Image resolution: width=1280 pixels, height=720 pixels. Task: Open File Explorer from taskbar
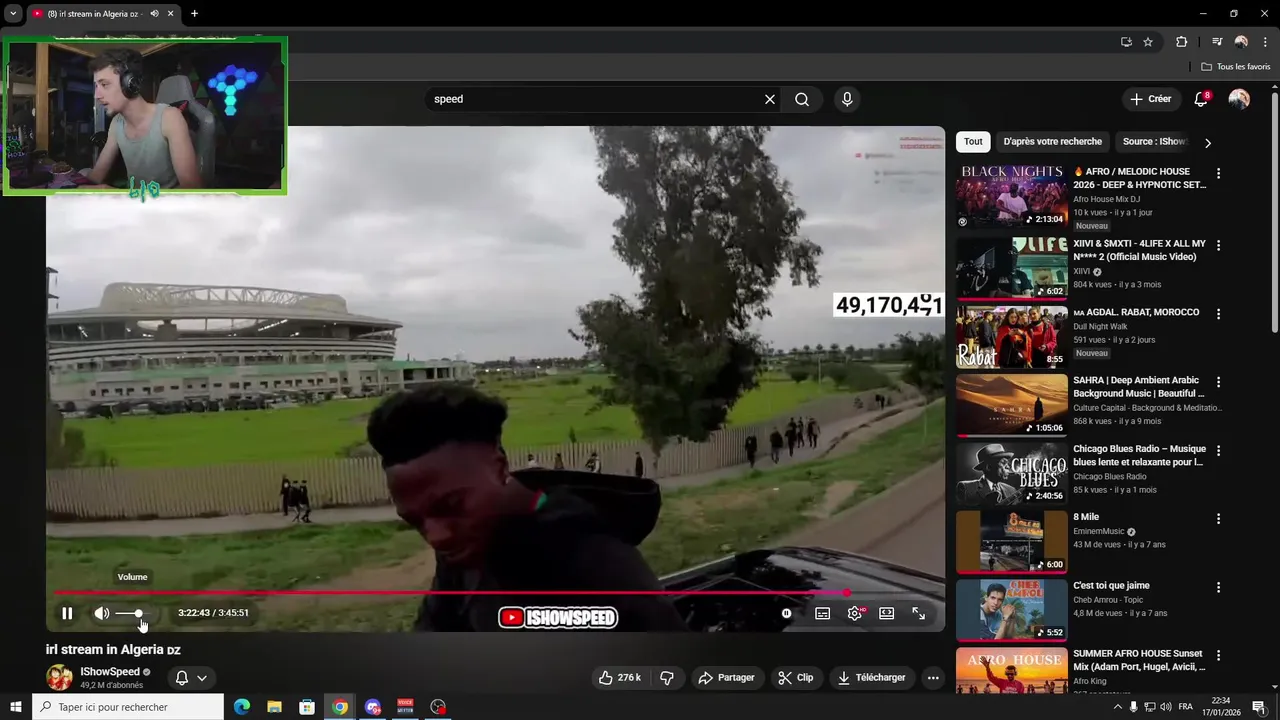point(274,707)
